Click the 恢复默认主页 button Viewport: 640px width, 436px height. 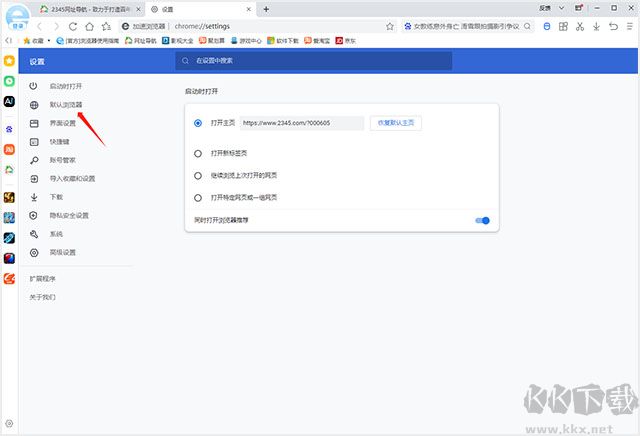(396, 123)
